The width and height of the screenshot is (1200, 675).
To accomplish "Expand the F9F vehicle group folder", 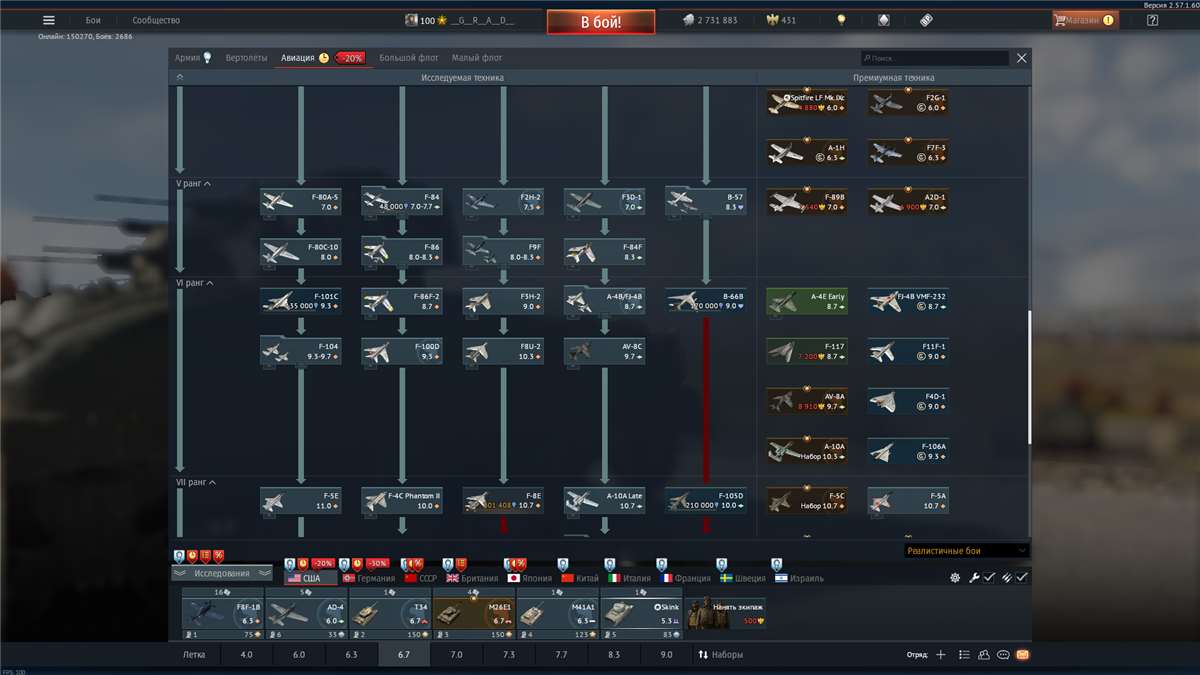I will (503, 250).
